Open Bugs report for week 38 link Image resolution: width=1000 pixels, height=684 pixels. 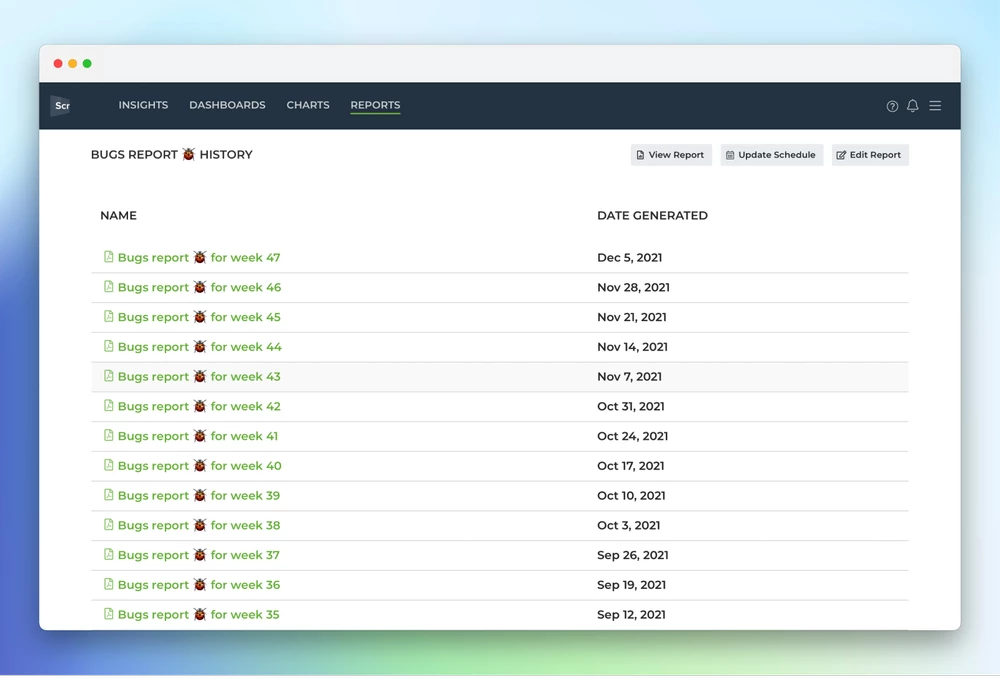[x=199, y=525]
